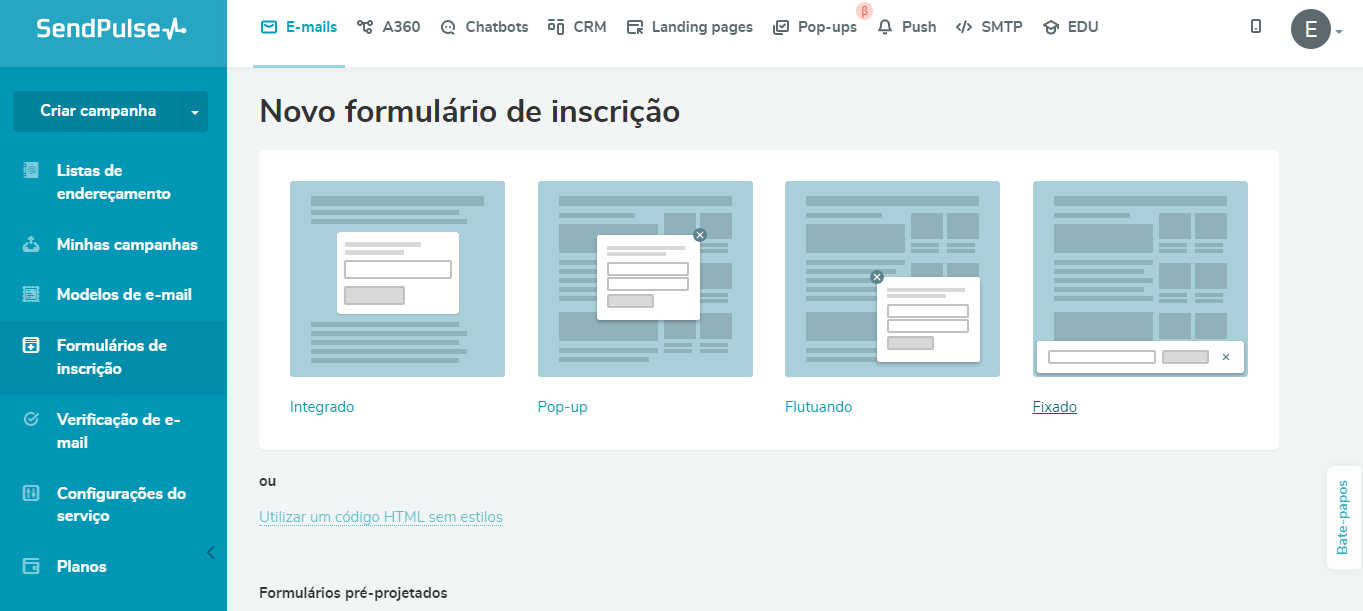This screenshot has height=611, width=1363.
Task: Click the Verificação de e-mail check icon
Action: (31, 419)
